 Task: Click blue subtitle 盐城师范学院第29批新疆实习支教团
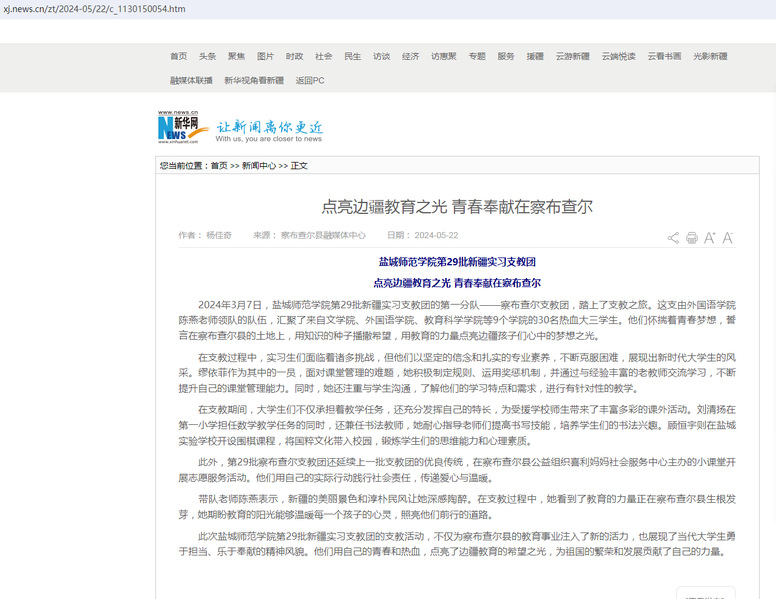point(457,262)
